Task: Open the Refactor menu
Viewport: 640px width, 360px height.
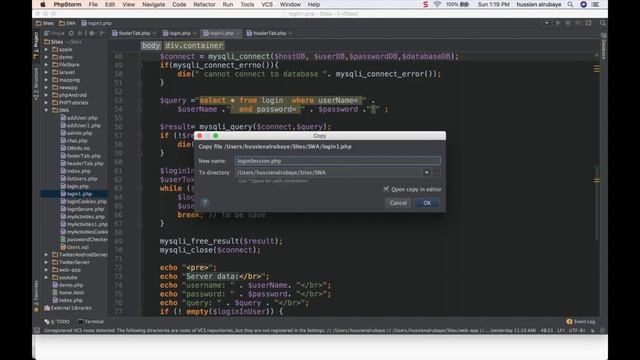Action: click(x=204, y=4)
